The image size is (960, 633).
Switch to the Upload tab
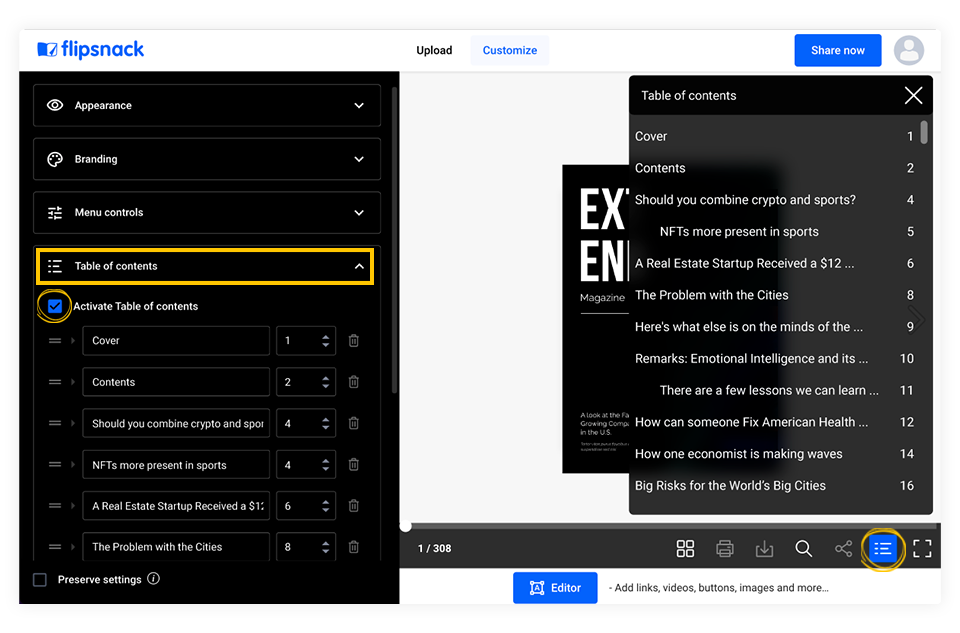[x=434, y=50]
